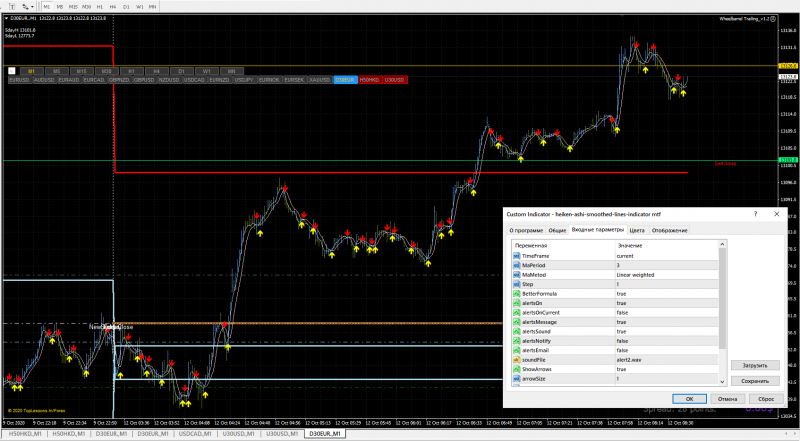Click the alertsNotify boolean icon

(x=516, y=341)
